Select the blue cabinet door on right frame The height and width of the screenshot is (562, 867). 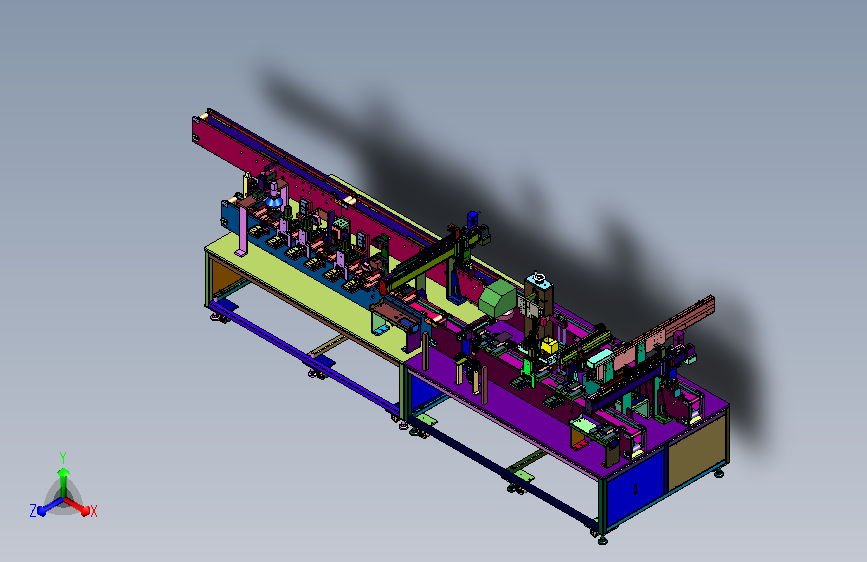[635, 489]
